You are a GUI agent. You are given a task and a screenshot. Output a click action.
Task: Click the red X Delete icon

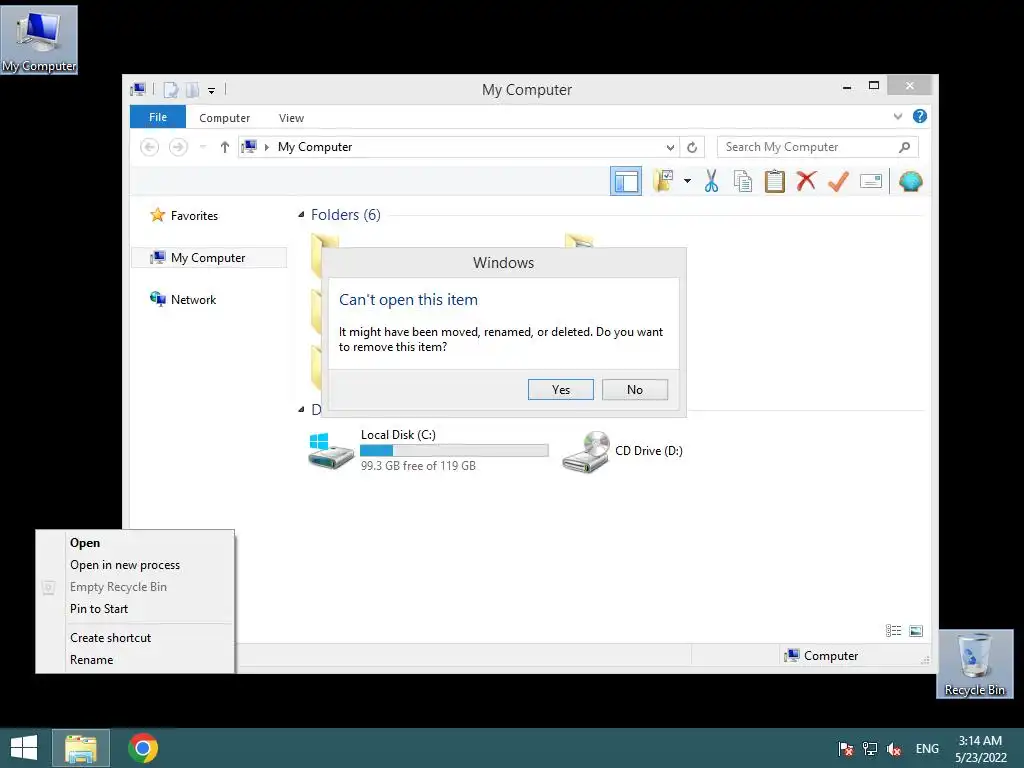[x=807, y=181]
